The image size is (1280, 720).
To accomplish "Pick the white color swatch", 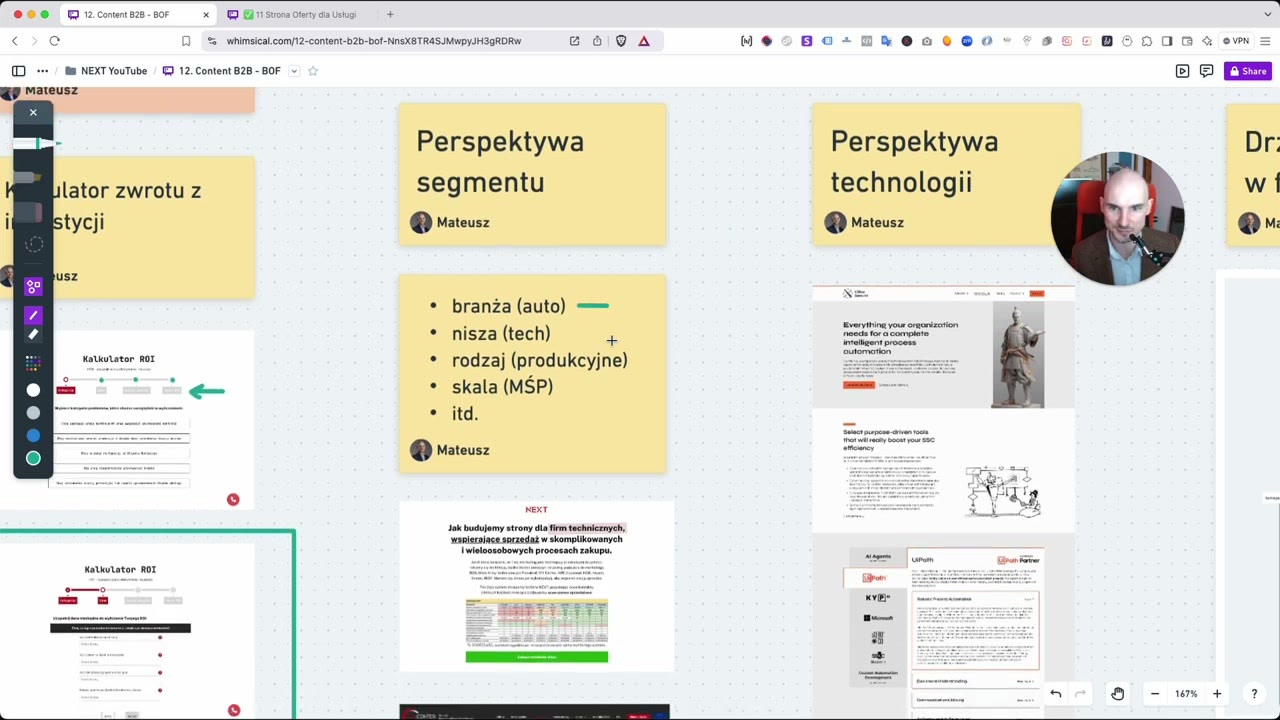I will 33,390.
